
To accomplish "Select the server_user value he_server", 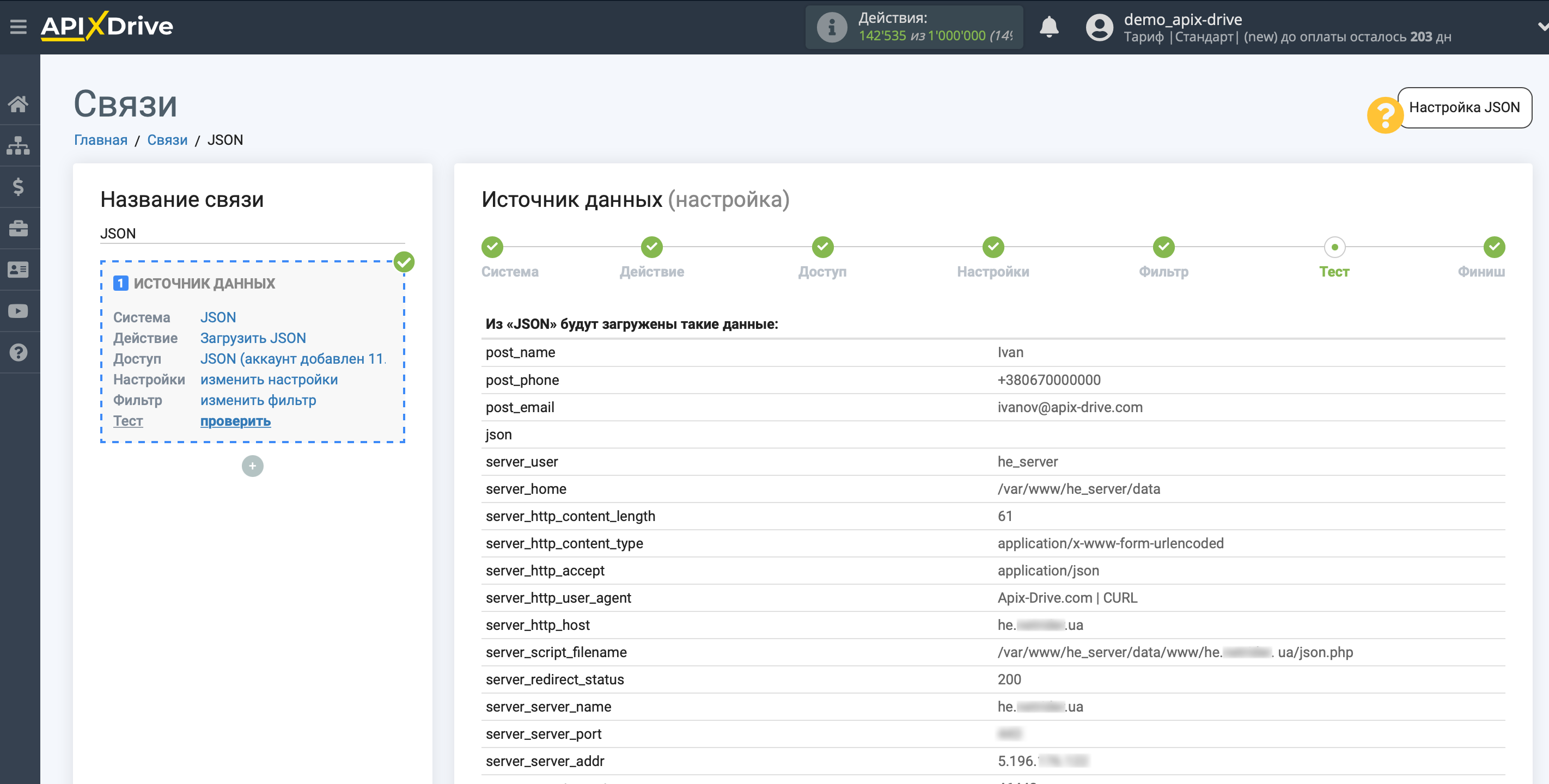I will (1027, 462).
